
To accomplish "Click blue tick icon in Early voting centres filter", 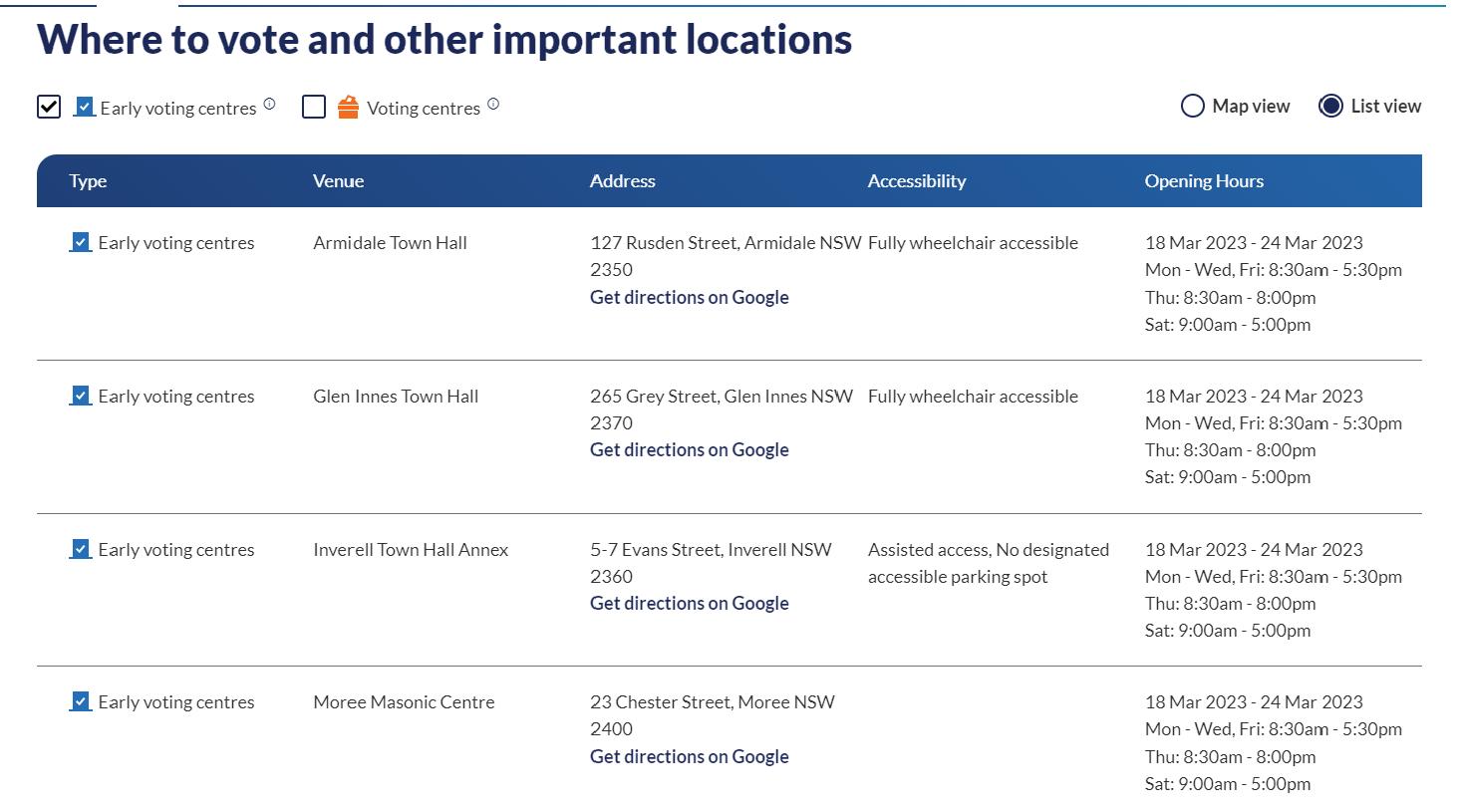I will point(85,106).
